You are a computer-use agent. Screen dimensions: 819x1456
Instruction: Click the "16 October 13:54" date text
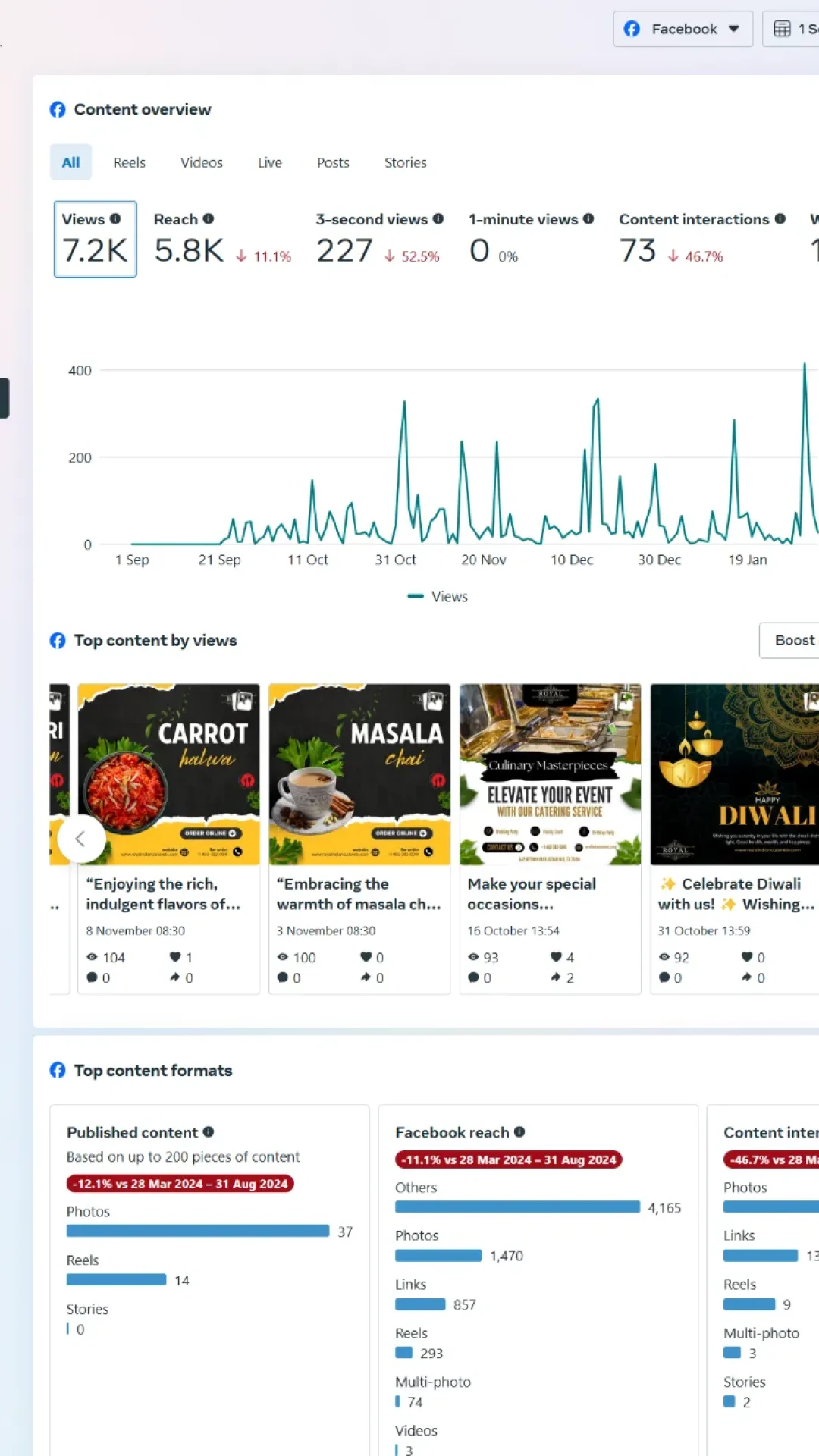pos(513,930)
